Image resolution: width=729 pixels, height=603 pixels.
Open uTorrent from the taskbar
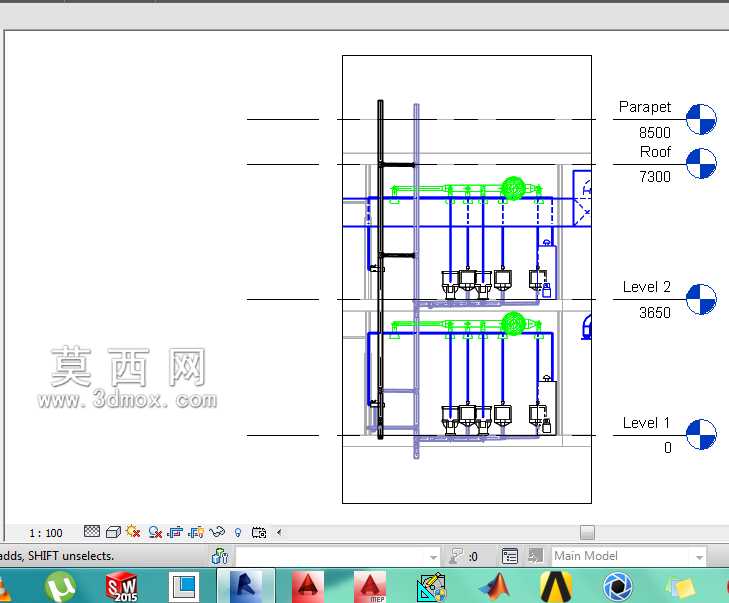[x=60, y=587]
